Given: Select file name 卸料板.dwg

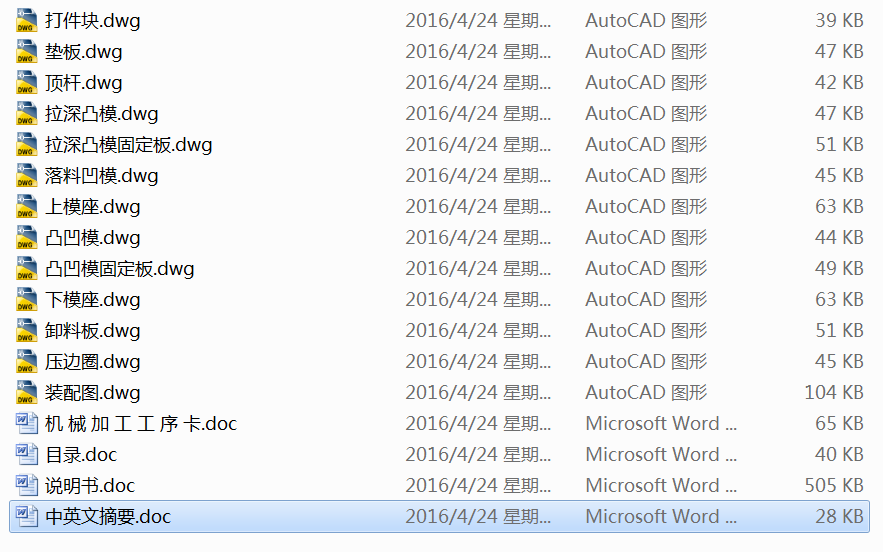Looking at the screenshot, I should tap(92, 331).
